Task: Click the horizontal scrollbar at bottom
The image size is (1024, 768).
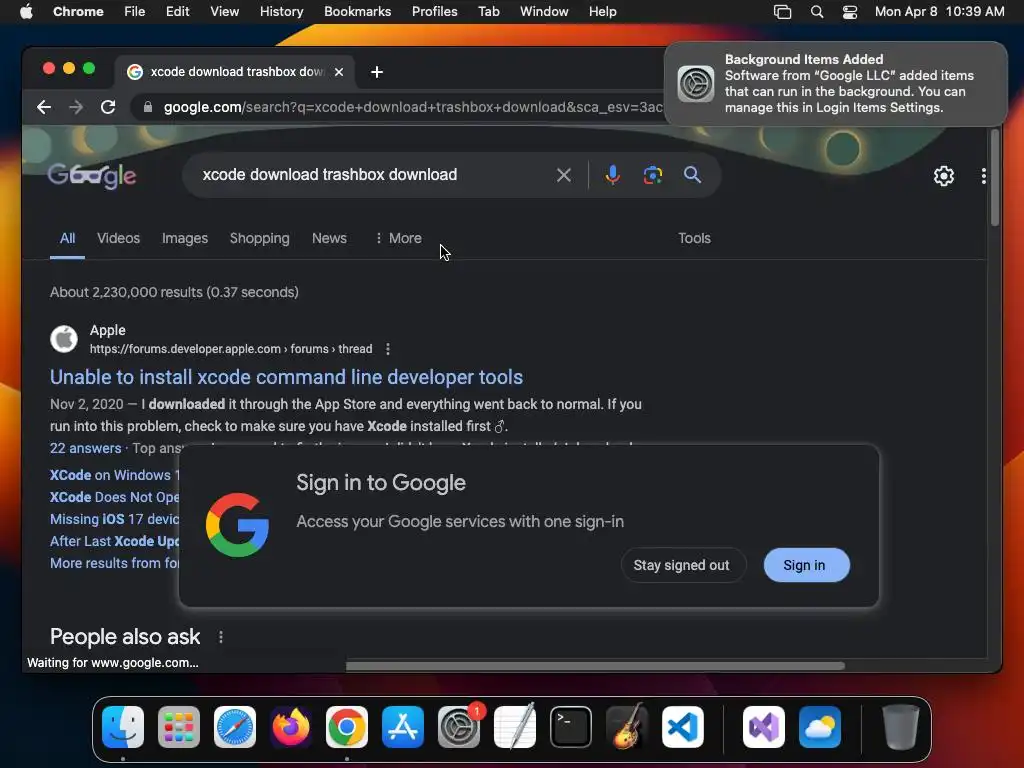Action: tap(595, 666)
